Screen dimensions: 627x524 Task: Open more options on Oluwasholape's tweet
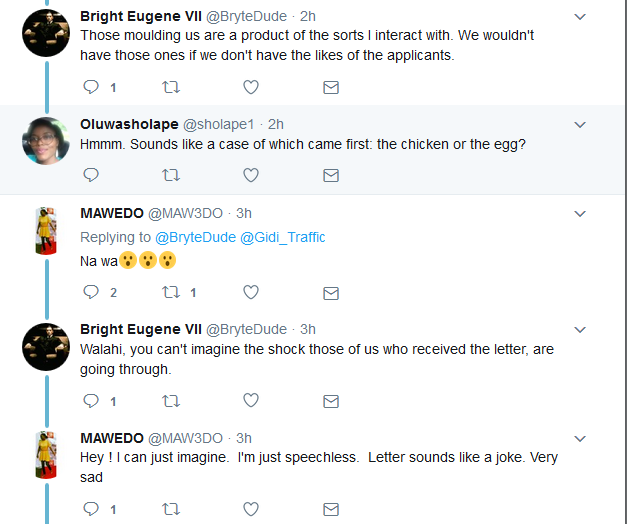tap(580, 125)
